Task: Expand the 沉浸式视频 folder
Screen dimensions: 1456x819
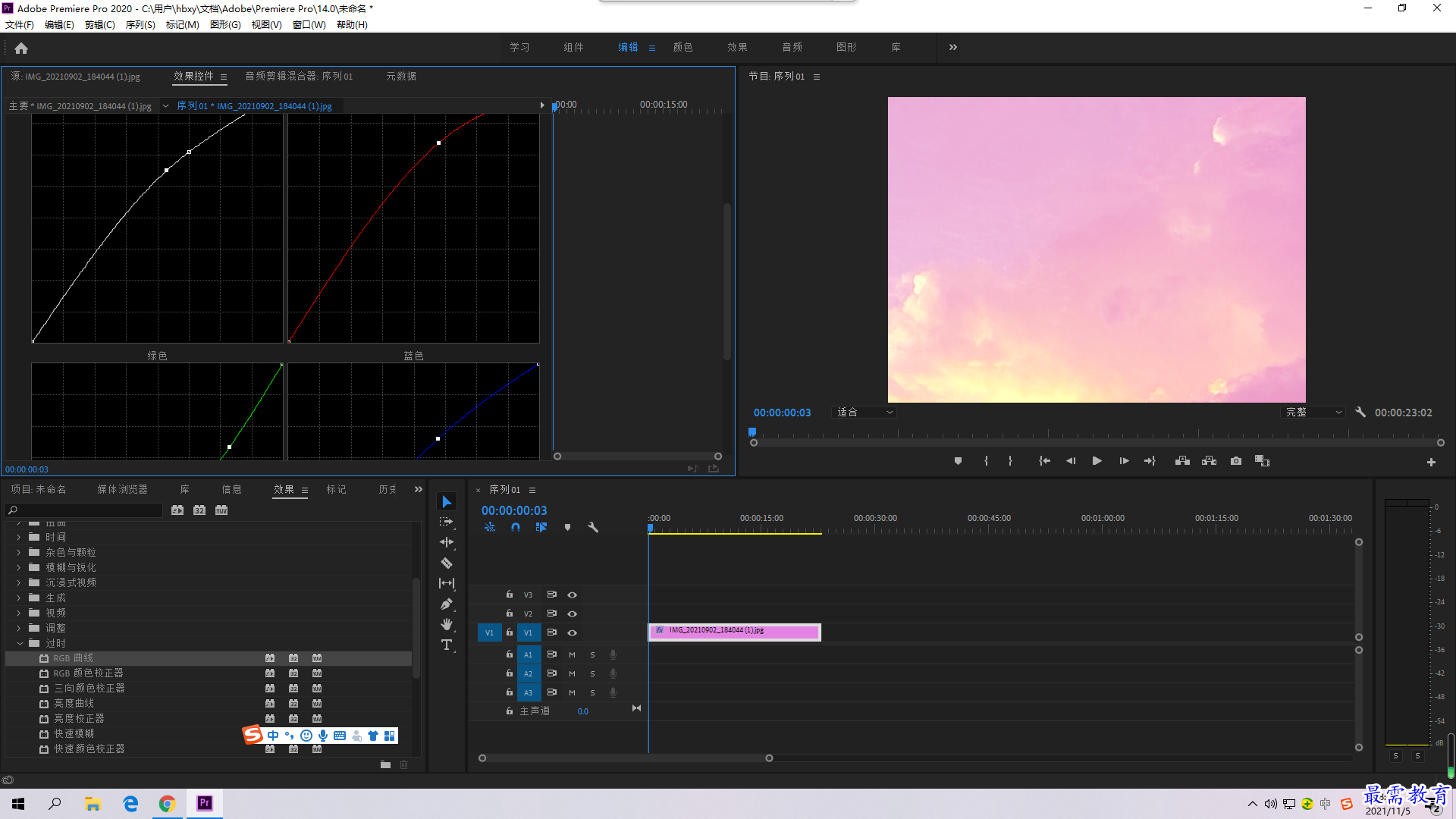Action: pos(18,582)
